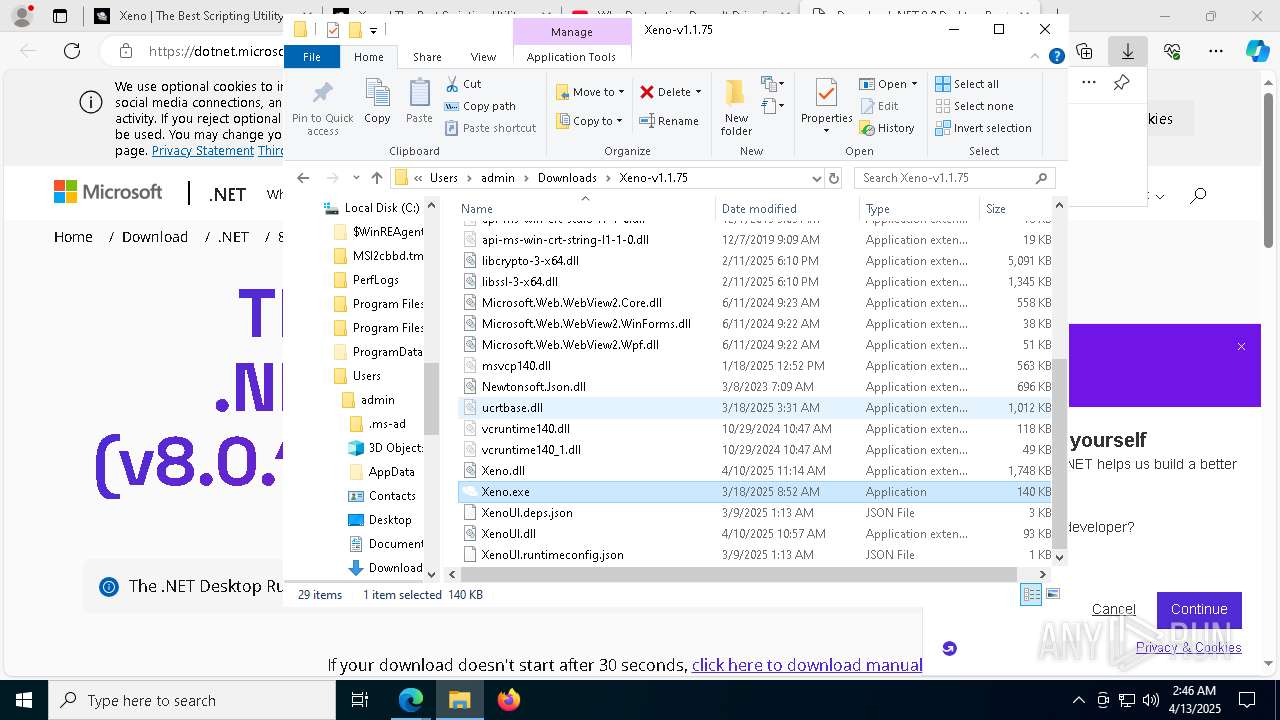This screenshot has width=1280, height=720.
Task: Click Paste shortcut in the ribbon
Action: [x=490, y=128]
